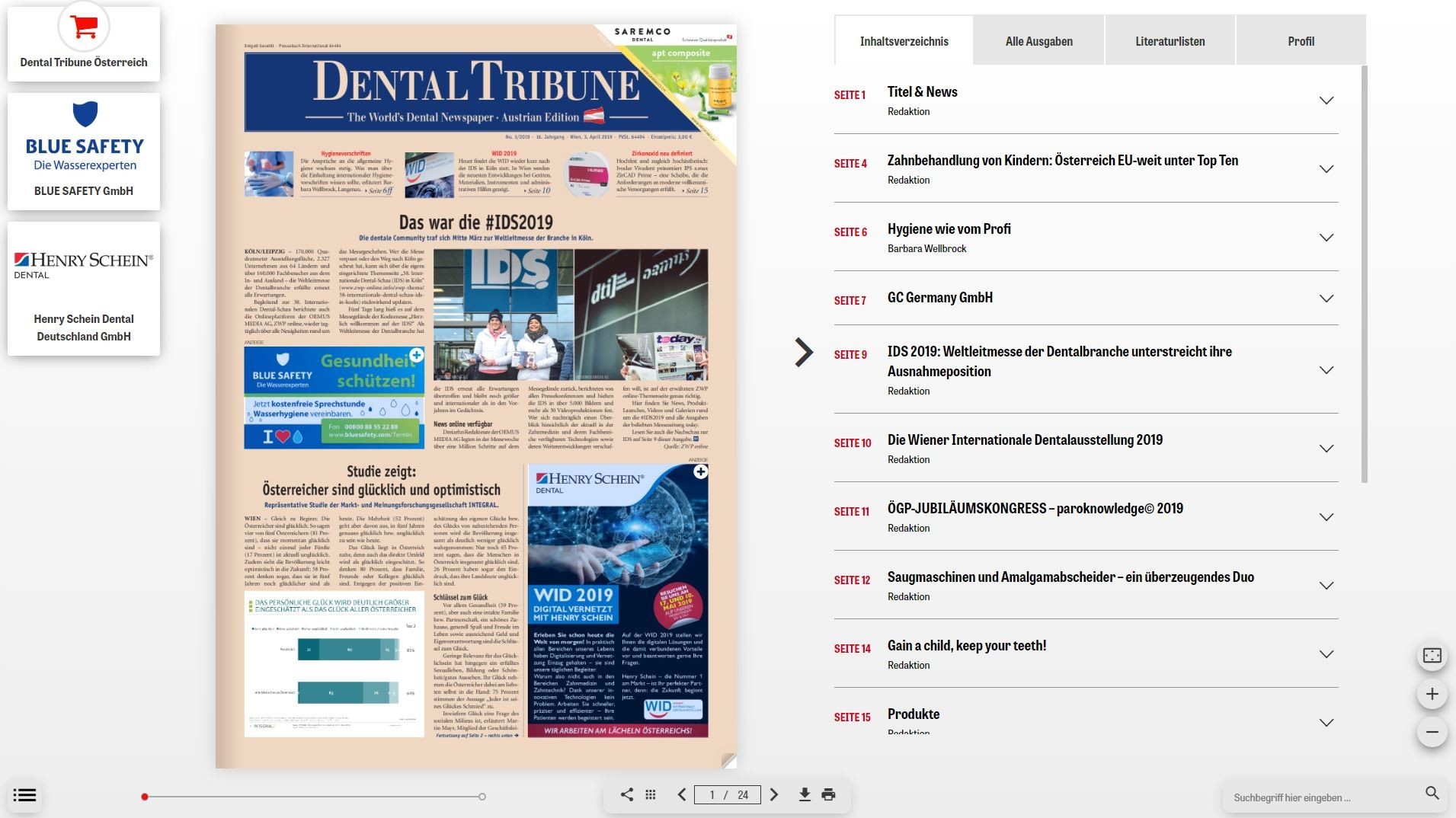Image resolution: width=1456 pixels, height=818 pixels.
Task: Click the shopping cart icon for Dental Tribune Österreich
Action: tap(84, 27)
